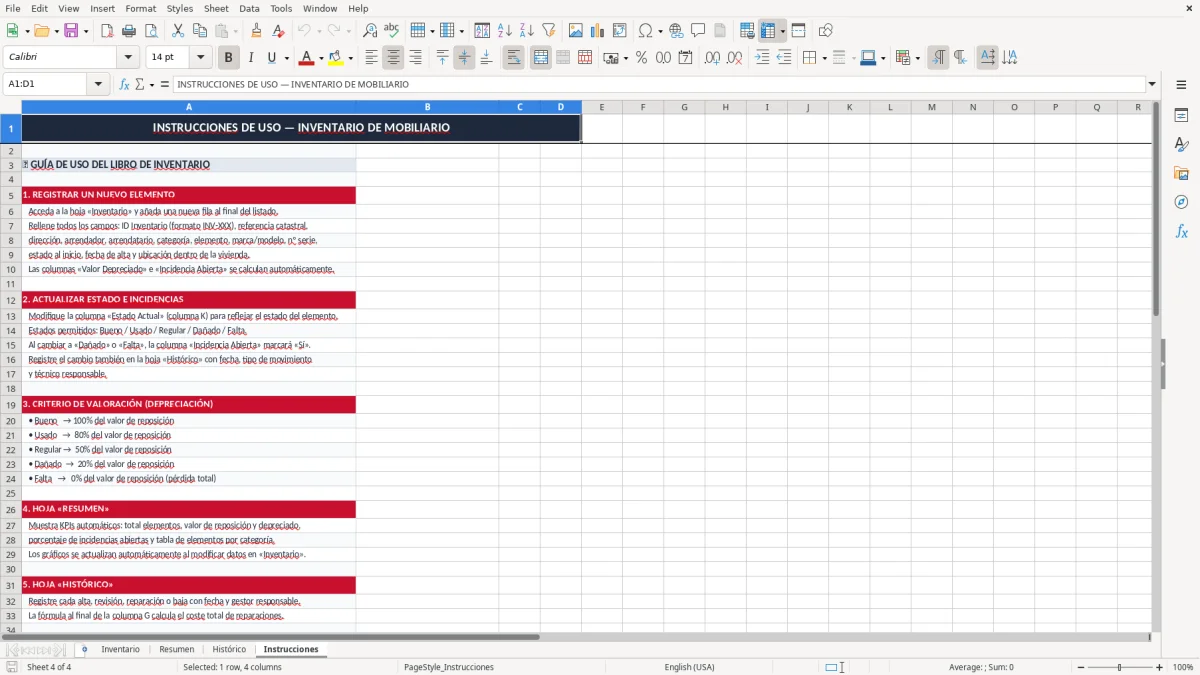The width and height of the screenshot is (1200, 675).
Task: Open the Data menu
Action: coord(249,8)
